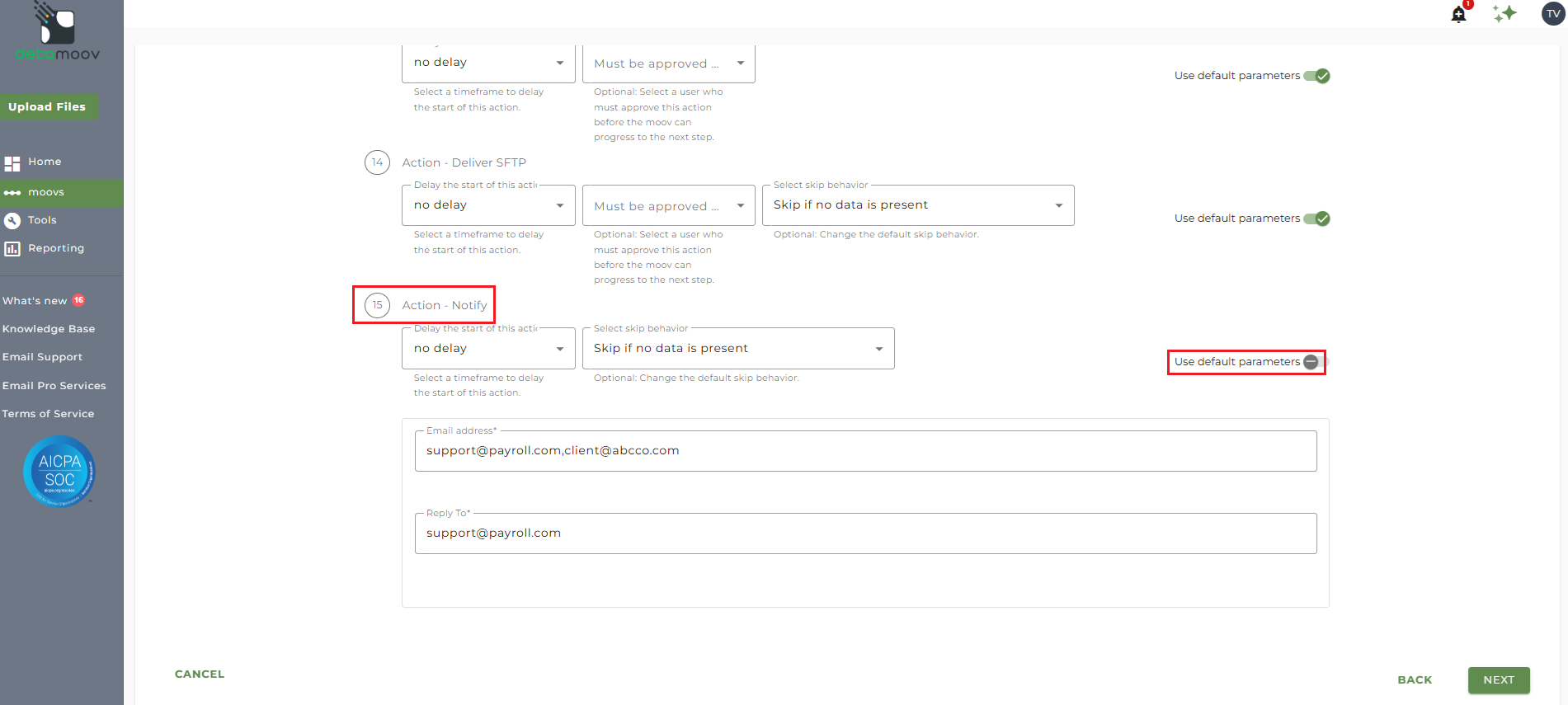Click the datamoov logo
This screenshot has height=705, width=1568.
click(x=58, y=33)
